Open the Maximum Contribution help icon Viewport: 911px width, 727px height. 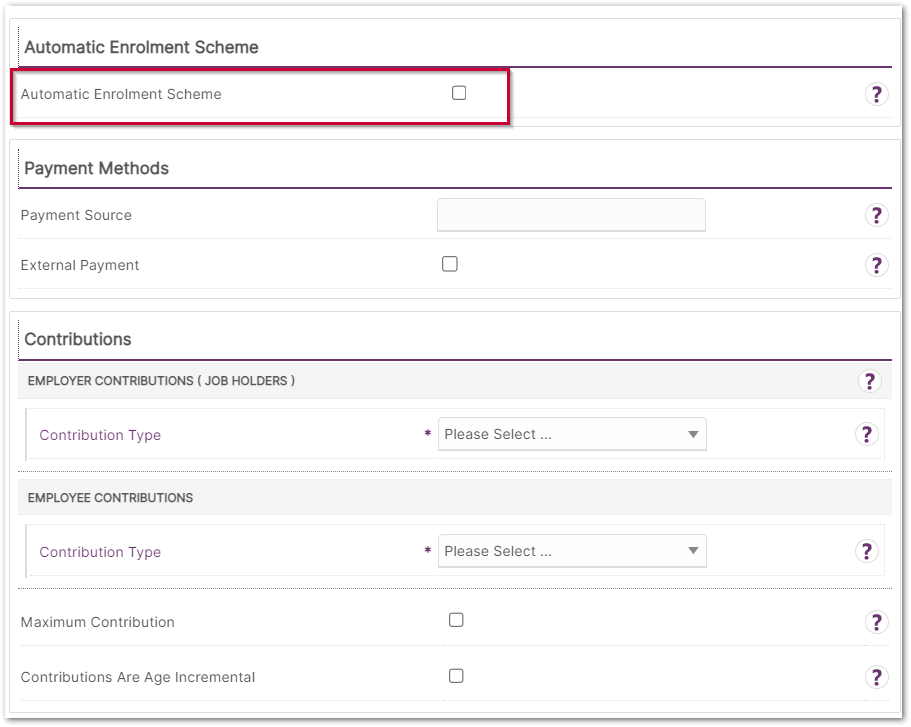(x=876, y=622)
